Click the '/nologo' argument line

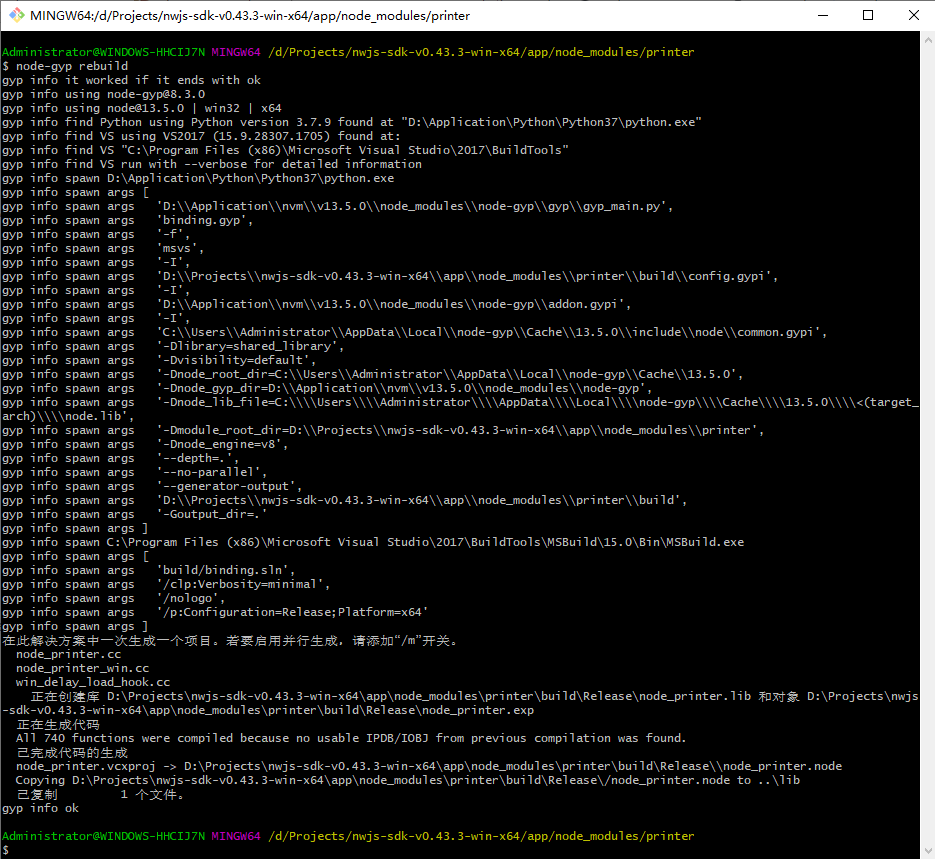(114, 598)
